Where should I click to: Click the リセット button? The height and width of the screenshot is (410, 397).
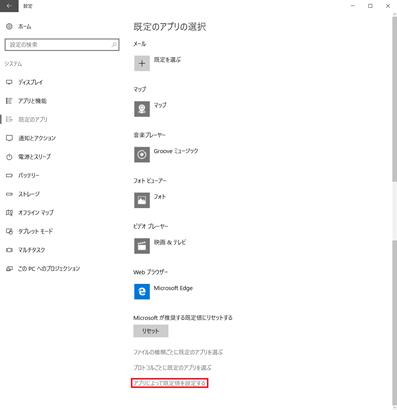pos(151,331)
